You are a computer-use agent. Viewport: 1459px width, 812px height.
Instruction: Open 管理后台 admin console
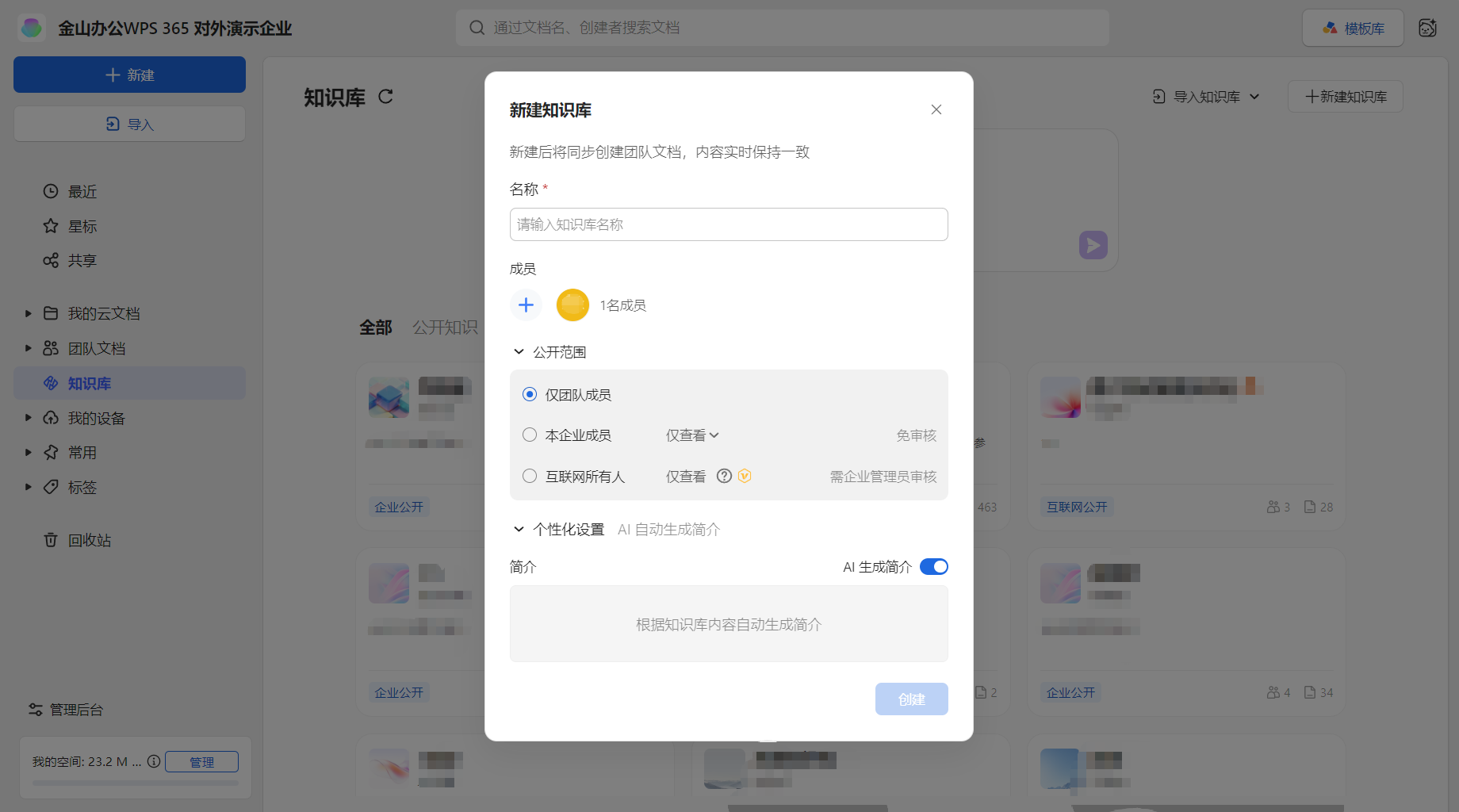click(66, 710)
